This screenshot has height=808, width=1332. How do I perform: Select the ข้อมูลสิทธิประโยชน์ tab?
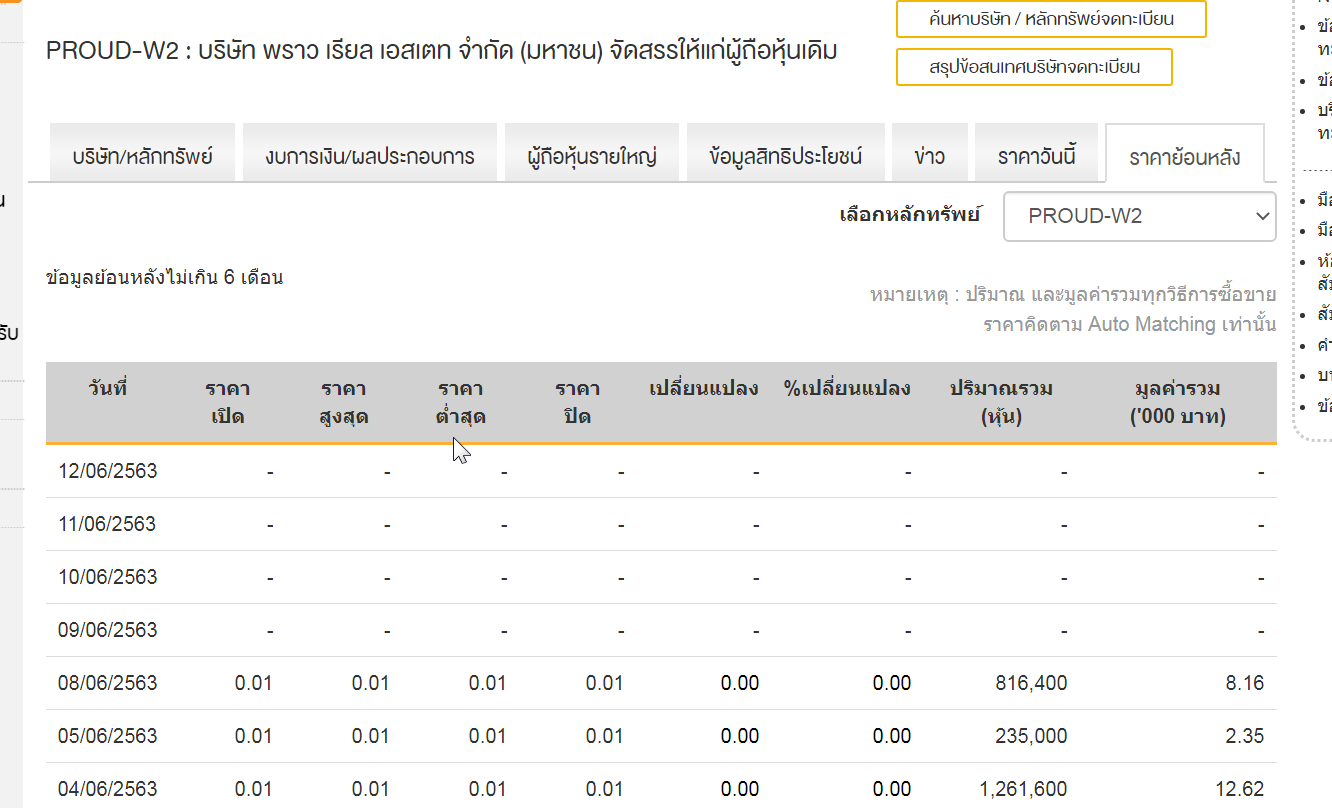coord(786,154)
